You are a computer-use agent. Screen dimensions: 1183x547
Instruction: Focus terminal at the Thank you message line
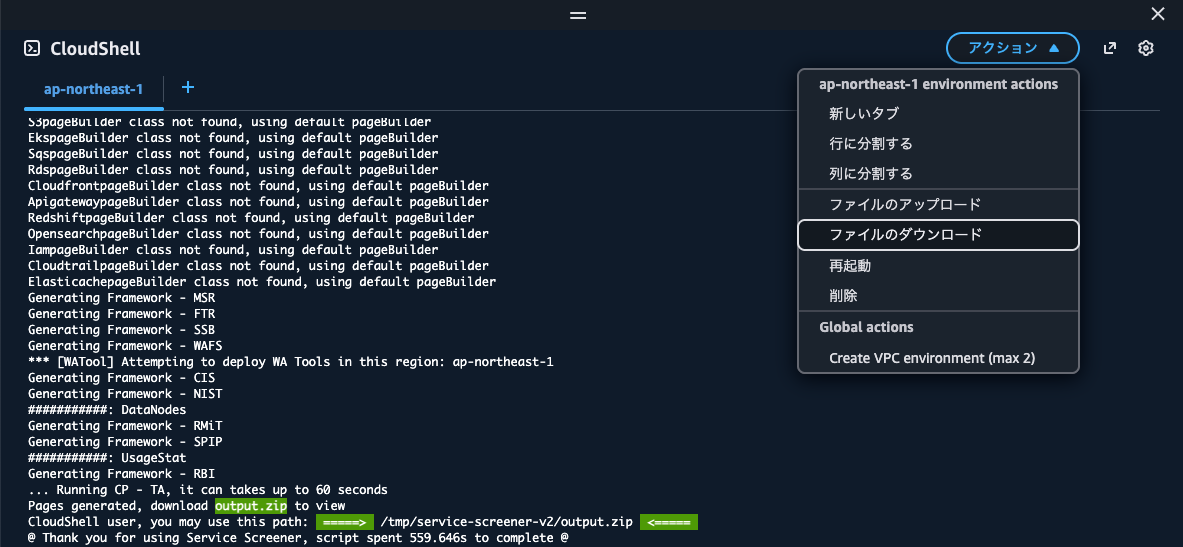pyautogui.click(x=298, y=538)
